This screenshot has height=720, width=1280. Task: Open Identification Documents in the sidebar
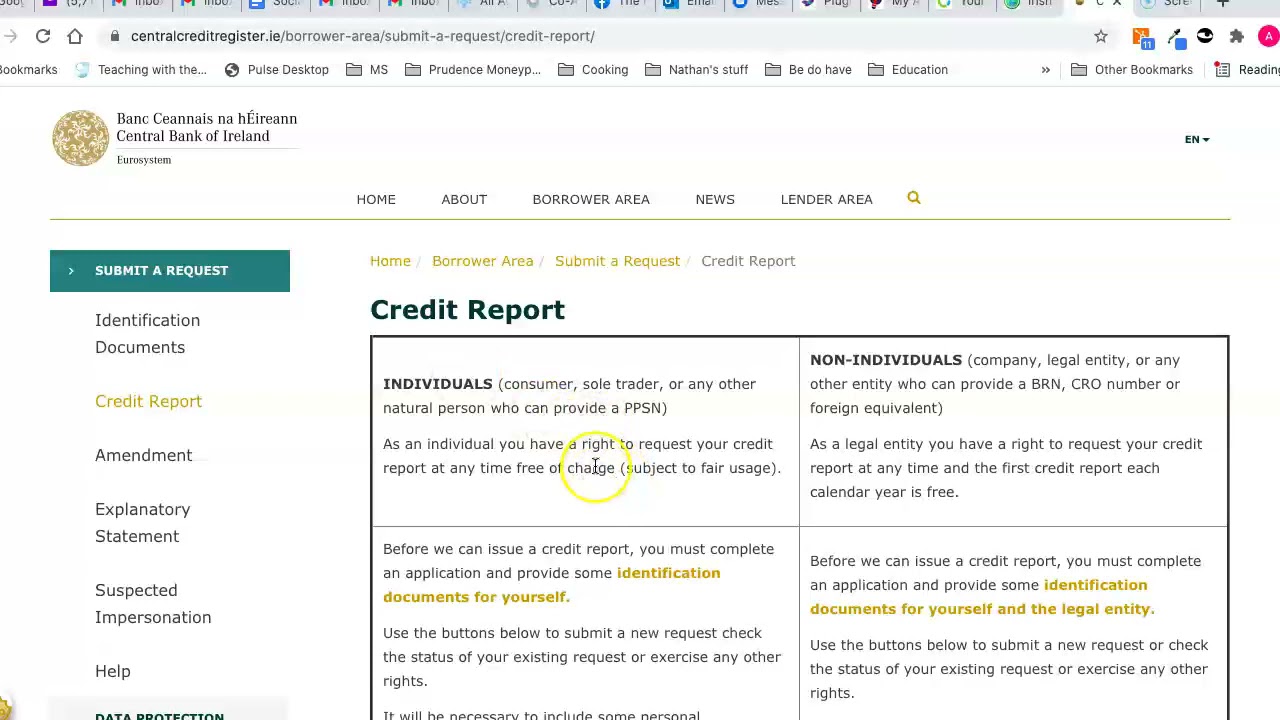pos(147,333)
